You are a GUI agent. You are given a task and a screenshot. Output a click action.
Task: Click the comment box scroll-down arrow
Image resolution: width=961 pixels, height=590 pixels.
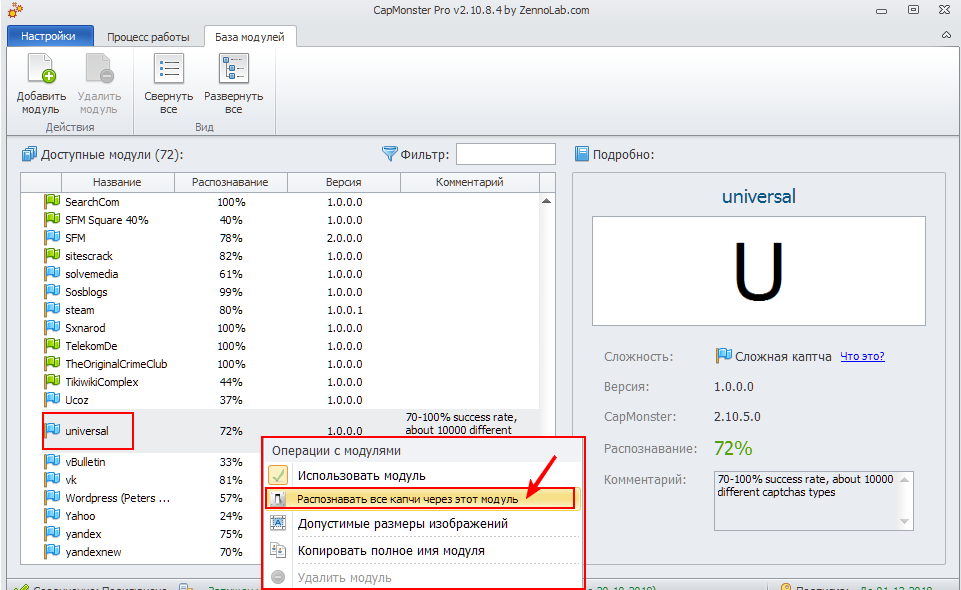tap(905, 521)
